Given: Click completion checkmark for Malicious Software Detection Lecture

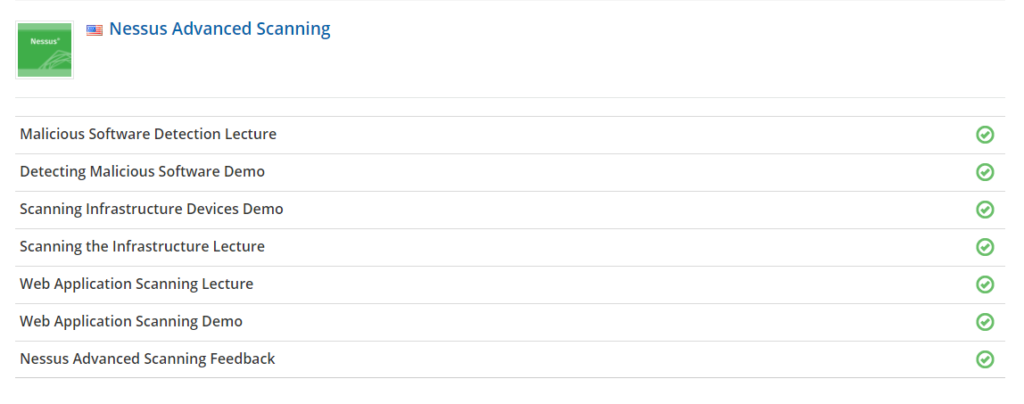Looking at the screenshot, I should coord(985,135).
